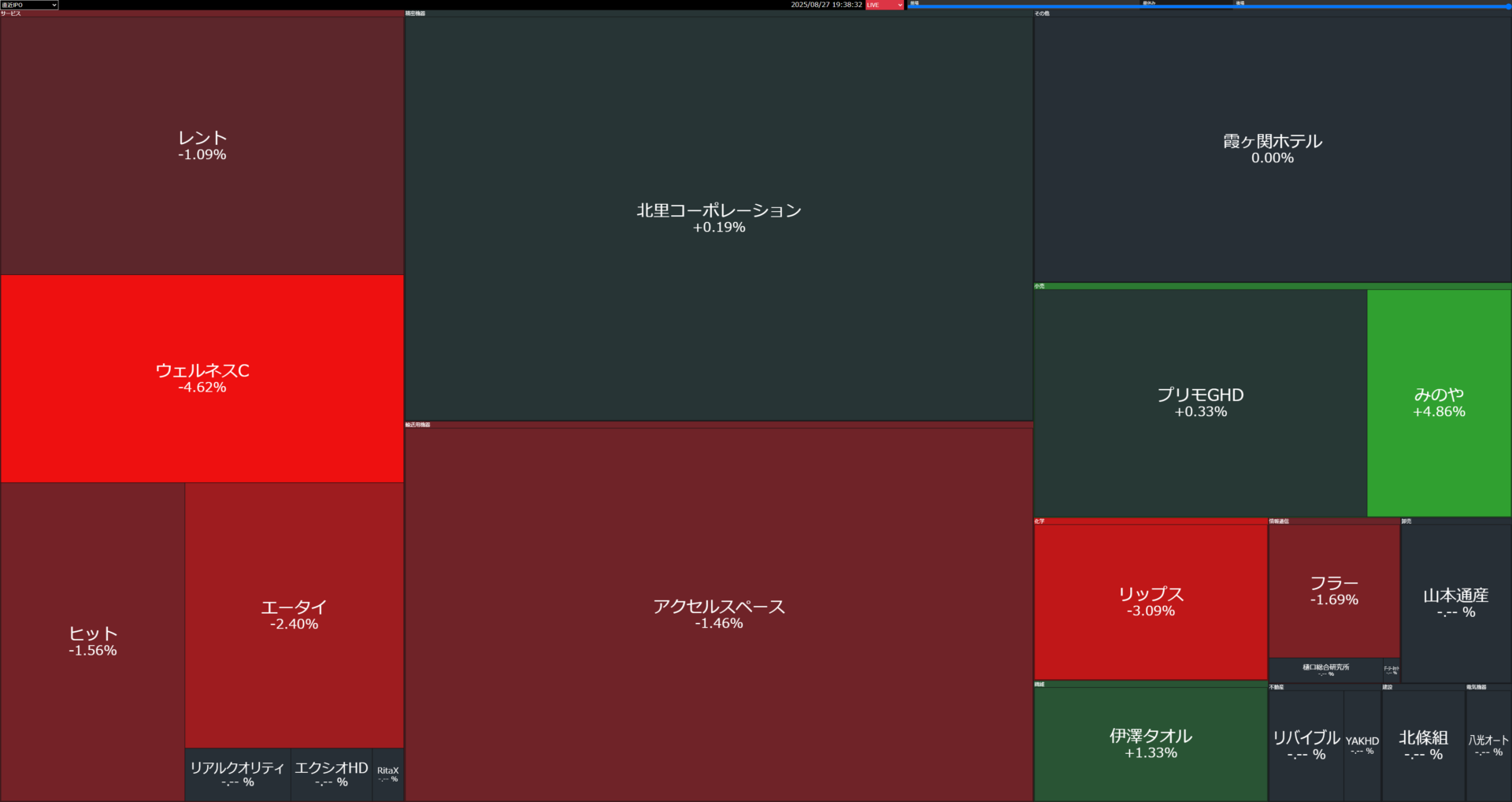The width and height of the screenshot is (1512, 802).
Task: Click the 輸送用機器 sector header
Action: click(719, 425)
